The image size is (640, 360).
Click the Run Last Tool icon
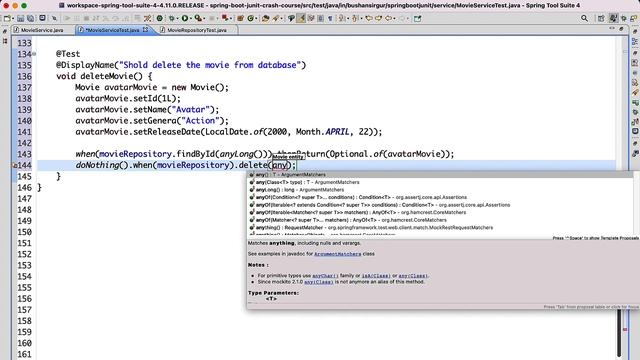[198, 18]
